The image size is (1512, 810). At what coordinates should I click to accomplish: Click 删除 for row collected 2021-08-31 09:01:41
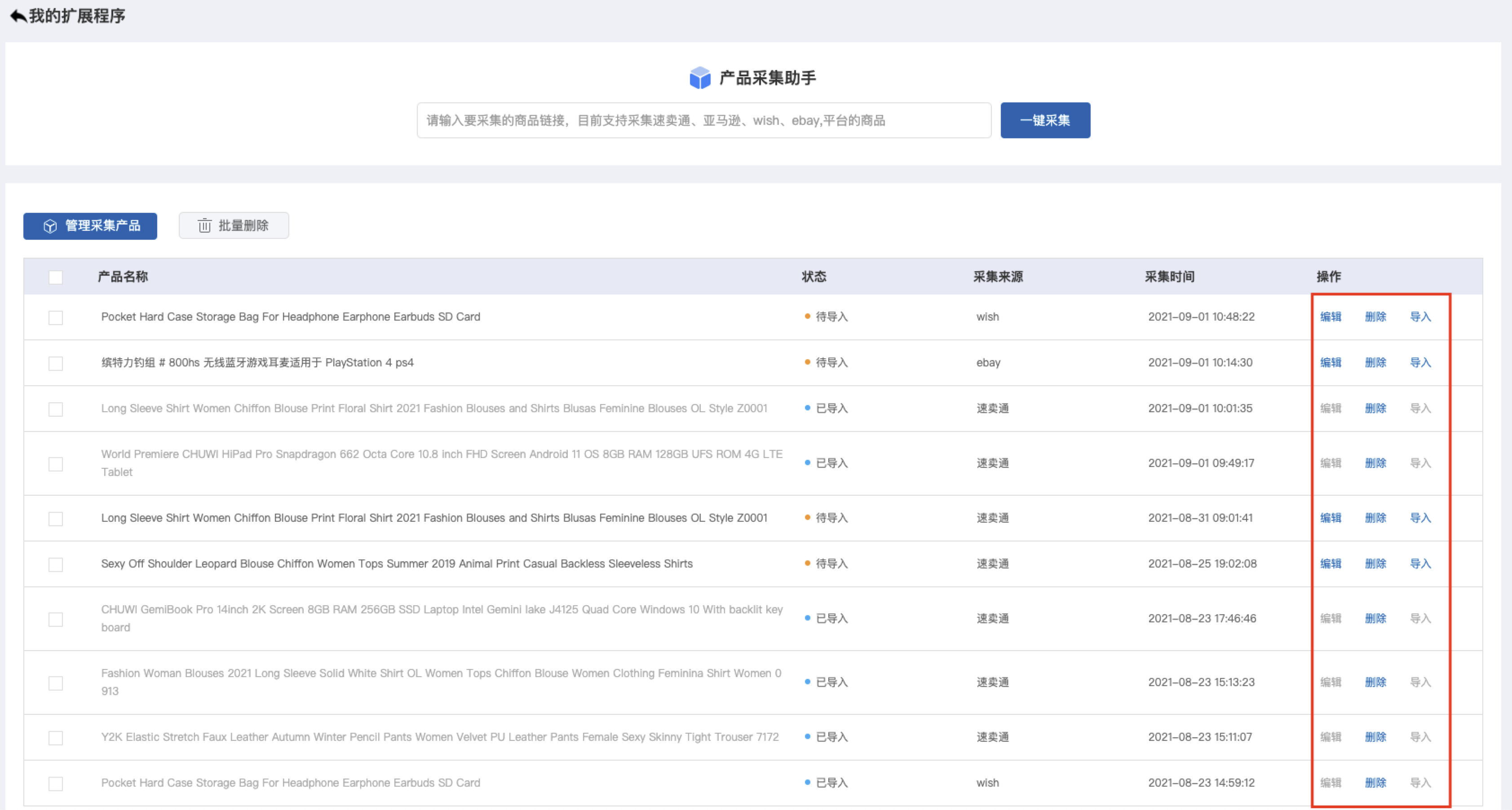[x=1375, y=518]
